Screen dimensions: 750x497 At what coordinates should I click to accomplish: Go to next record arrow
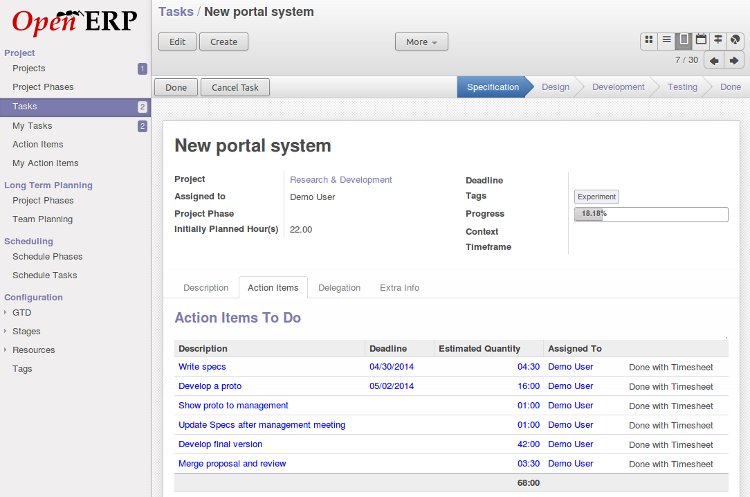tap(734, 61)
